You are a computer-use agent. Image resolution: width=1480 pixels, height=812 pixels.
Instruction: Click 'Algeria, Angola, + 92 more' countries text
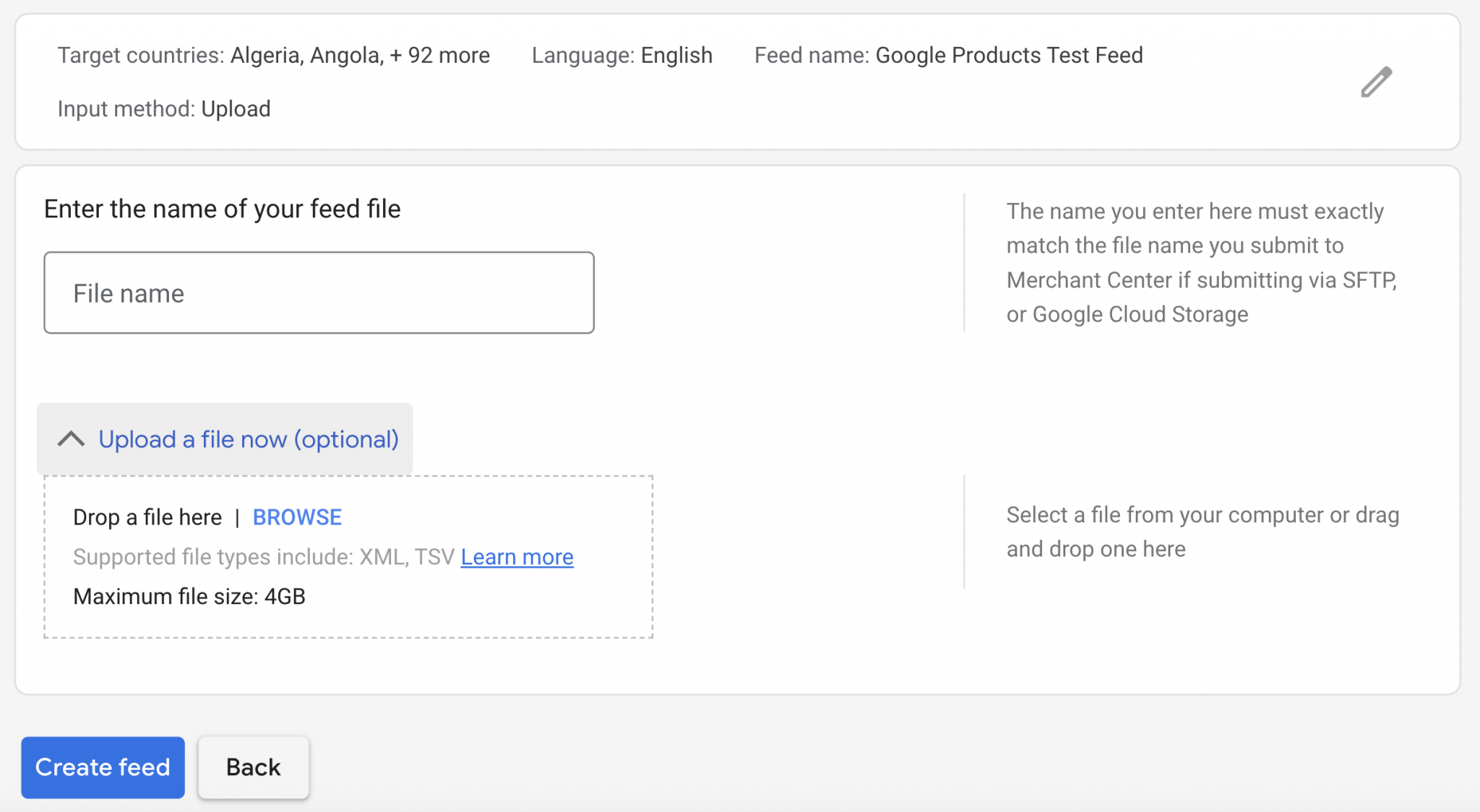(x=359, y=55)
